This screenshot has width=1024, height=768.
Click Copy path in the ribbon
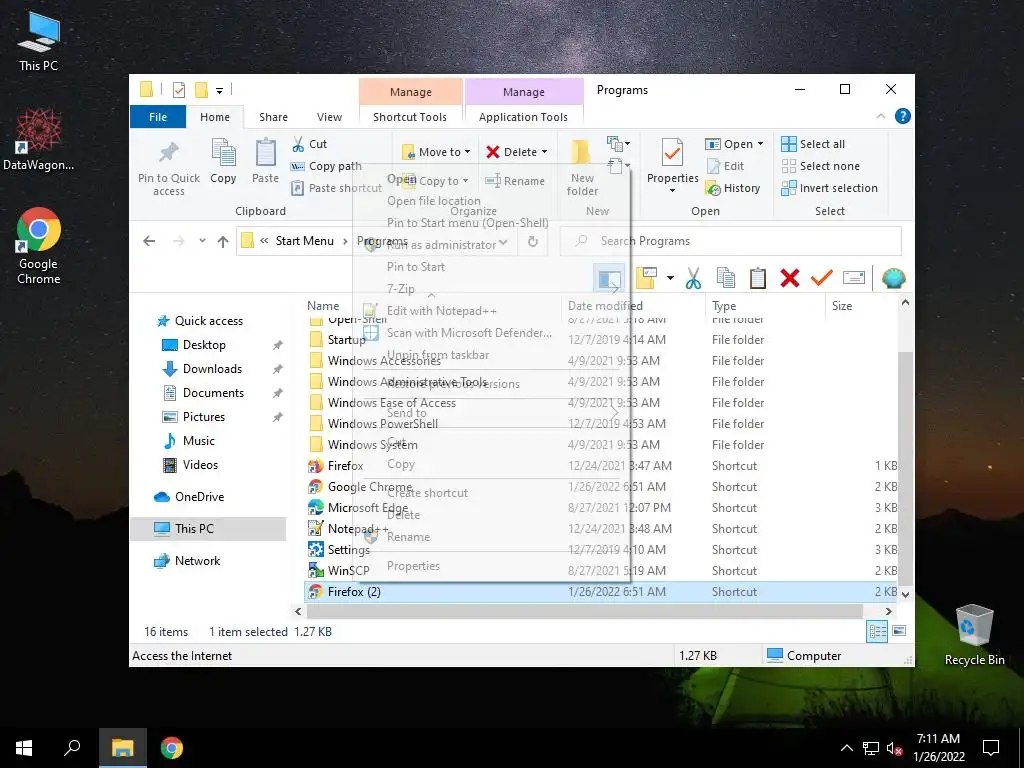[326, 166]
